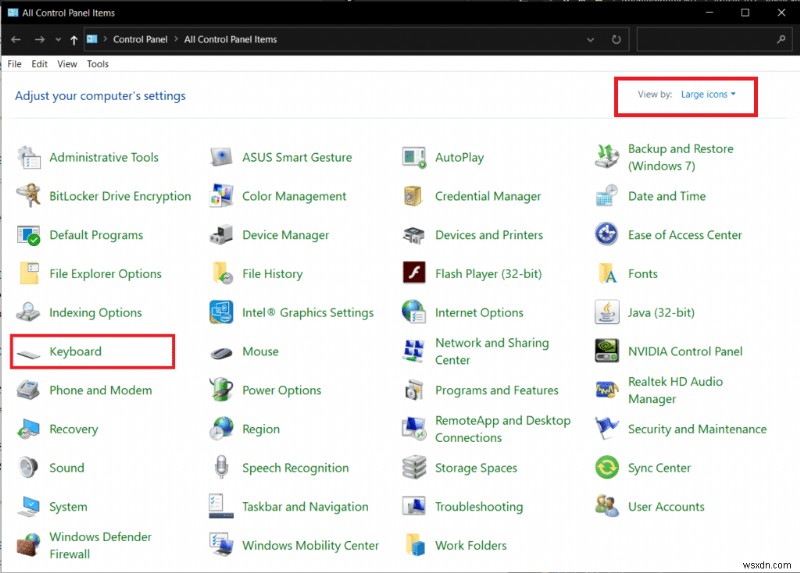
Task: Open the Sync Center icon
Action: (x=607, y=468)
